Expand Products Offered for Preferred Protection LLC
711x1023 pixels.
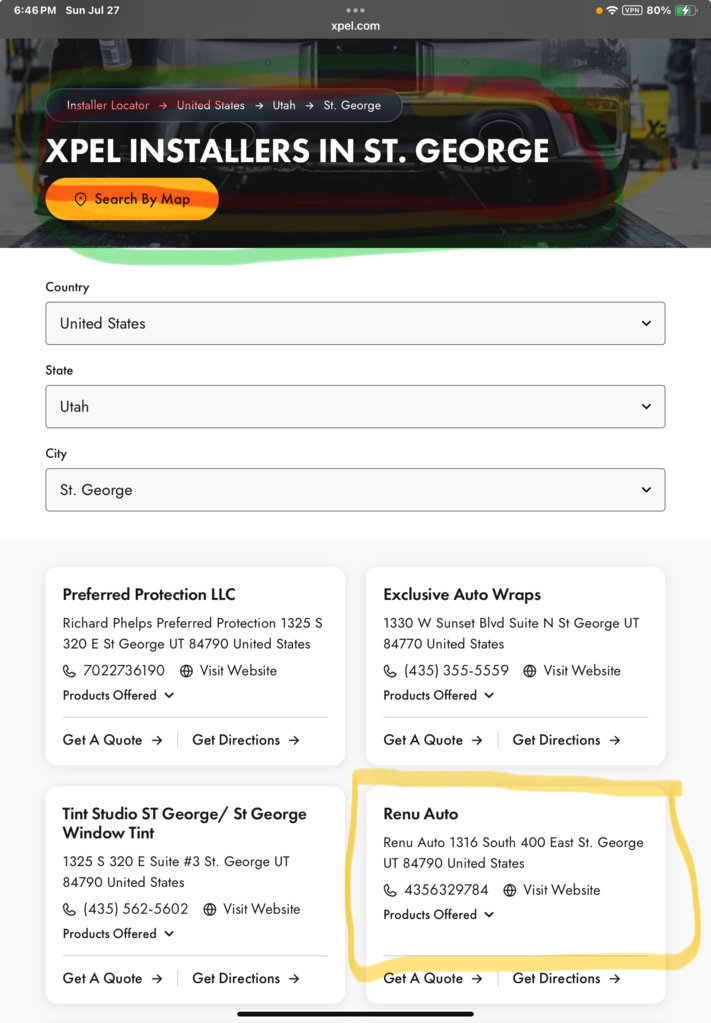point(118,695)
